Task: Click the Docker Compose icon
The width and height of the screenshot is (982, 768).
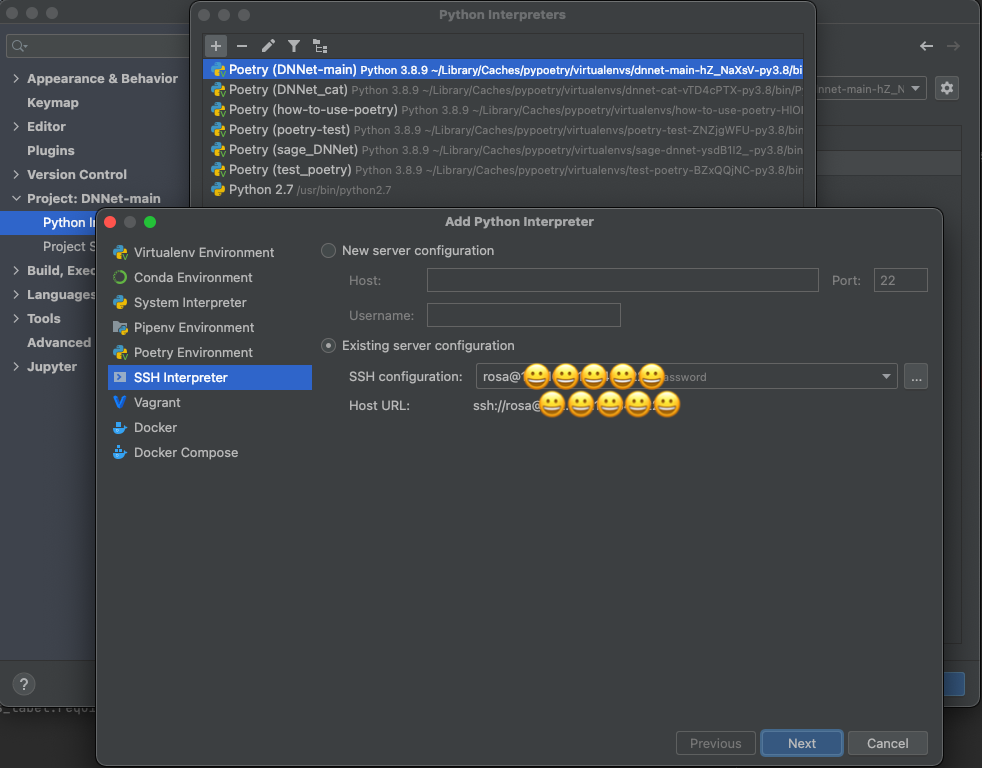Action: click(120, 452)
